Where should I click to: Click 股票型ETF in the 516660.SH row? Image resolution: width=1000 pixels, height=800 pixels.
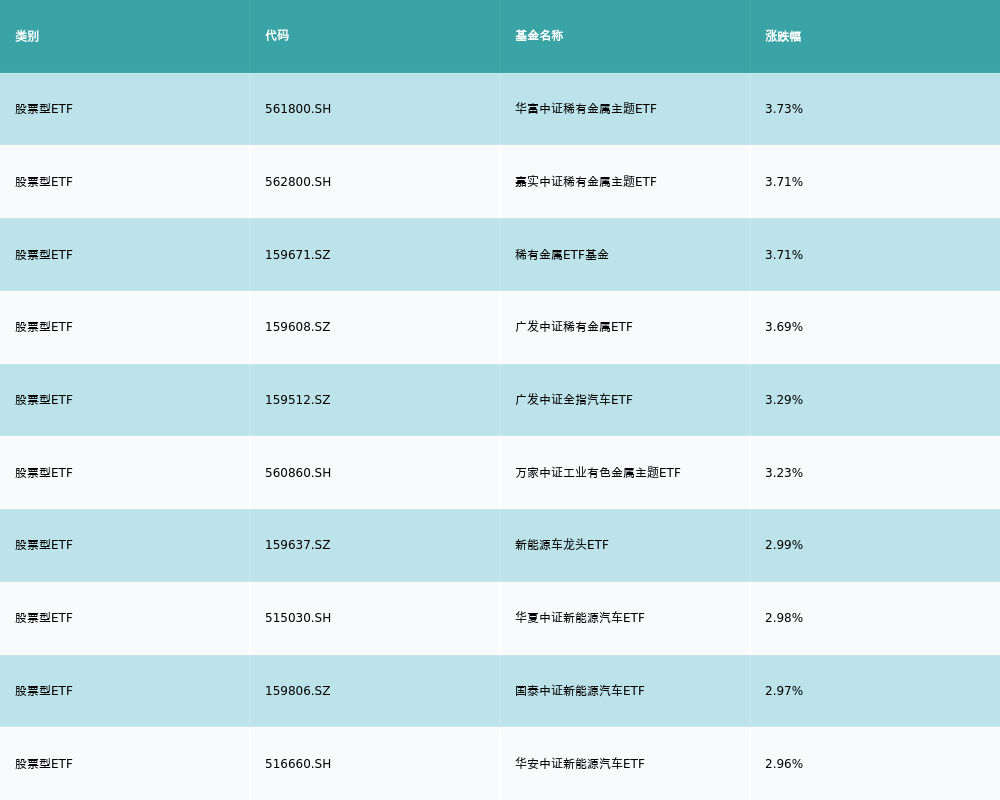click(44, 764)
